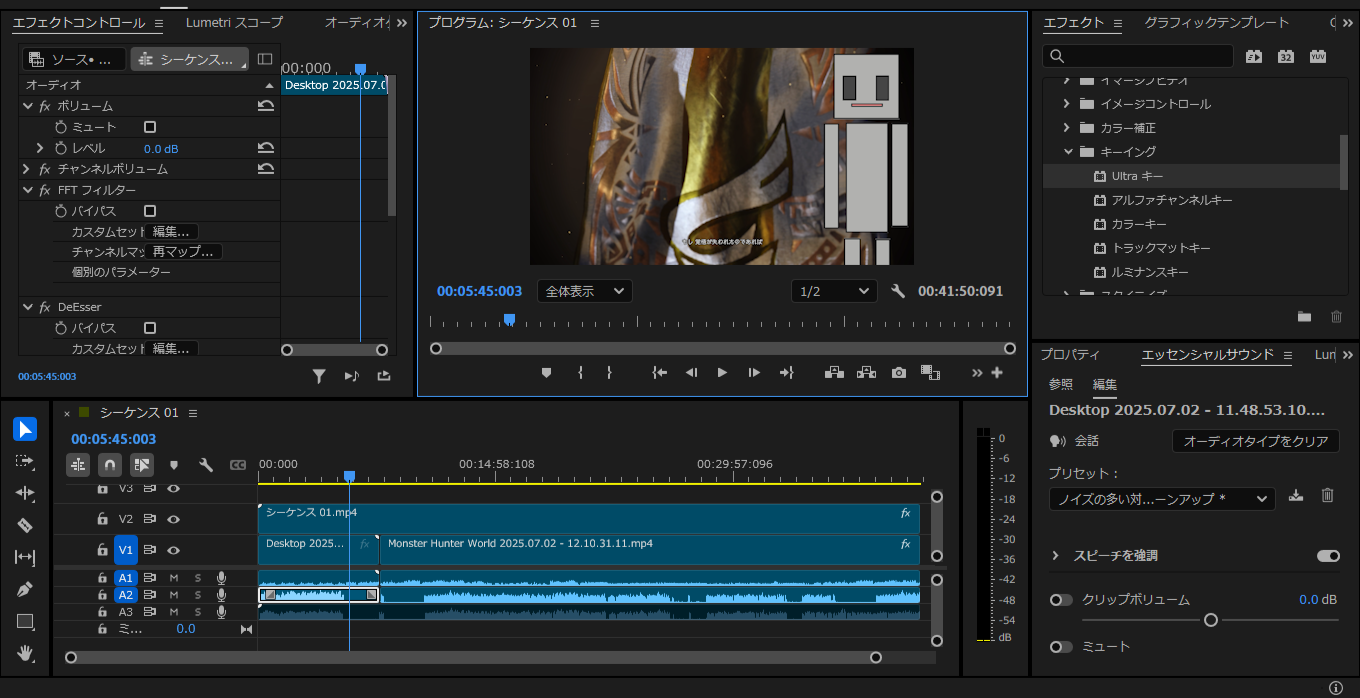Expand the レベル parameter
This screenshot has height=698, width=1360.
coord(40,148)
